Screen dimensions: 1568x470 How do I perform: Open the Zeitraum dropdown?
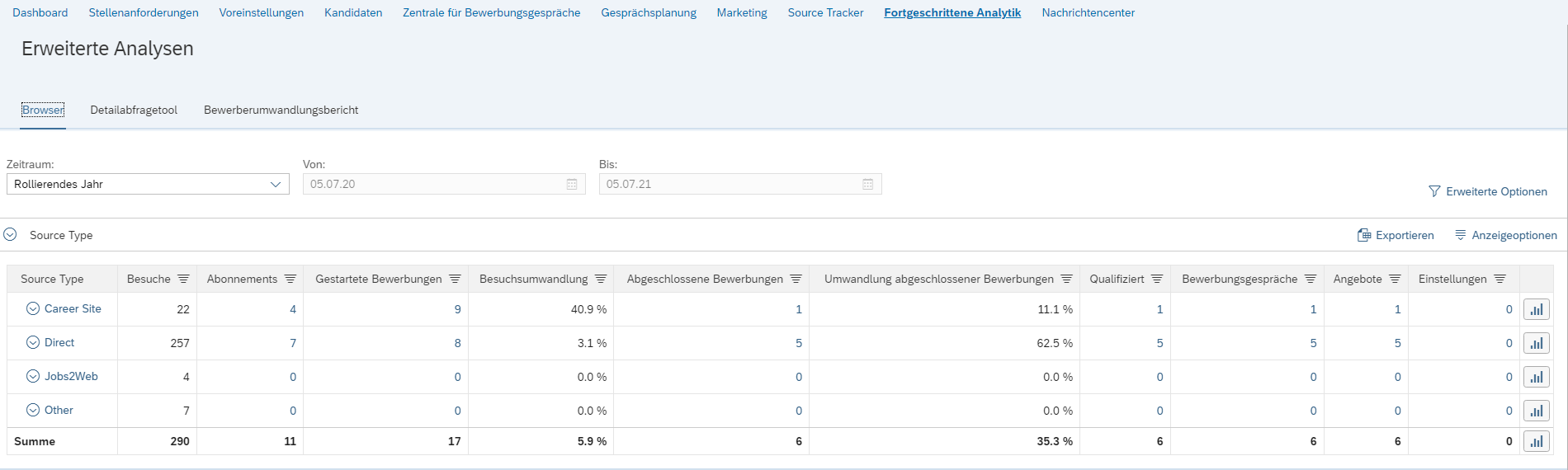coord(148,184)
